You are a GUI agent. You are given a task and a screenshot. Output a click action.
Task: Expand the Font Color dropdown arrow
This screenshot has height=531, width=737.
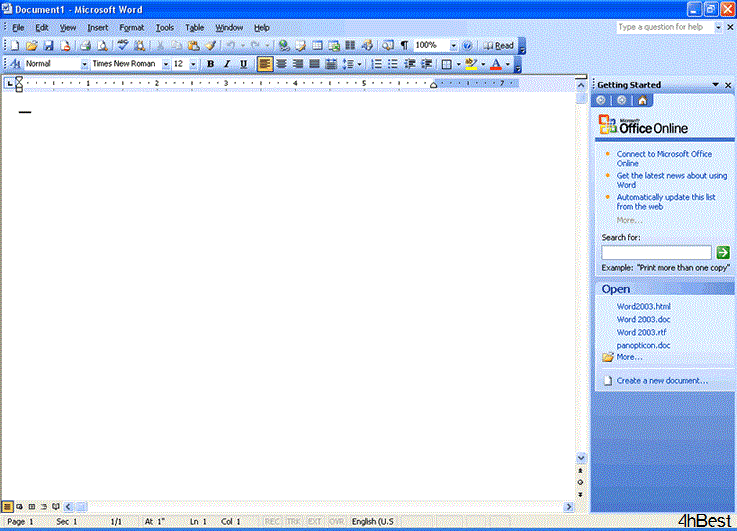(508, 64)
